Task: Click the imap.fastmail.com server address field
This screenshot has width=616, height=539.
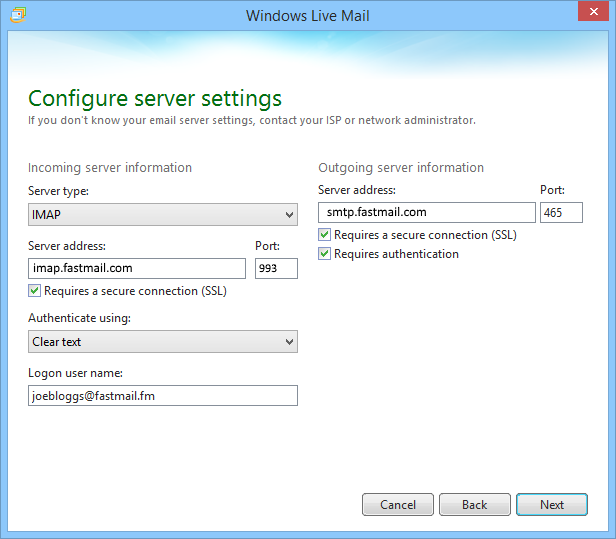Action: point(137,268)
